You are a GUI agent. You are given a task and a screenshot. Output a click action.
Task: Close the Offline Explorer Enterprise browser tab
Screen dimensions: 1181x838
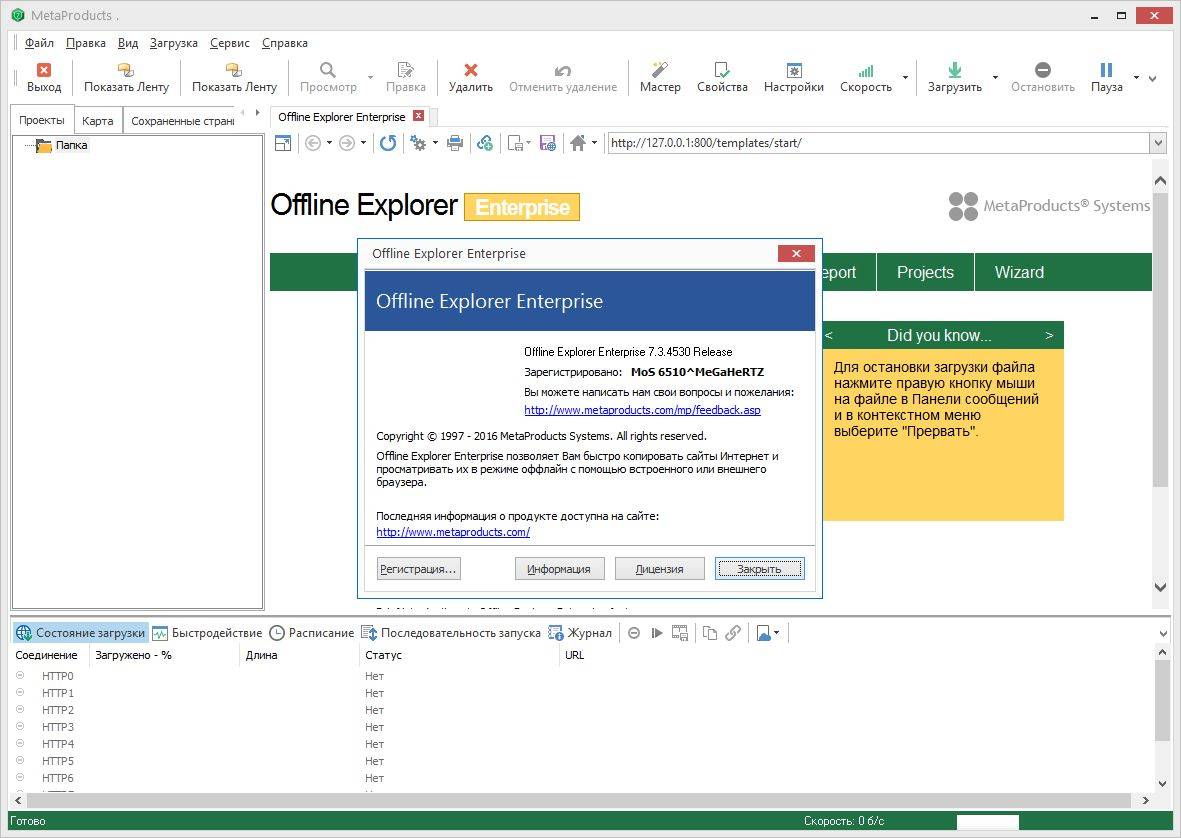click(x=418, y=116)
